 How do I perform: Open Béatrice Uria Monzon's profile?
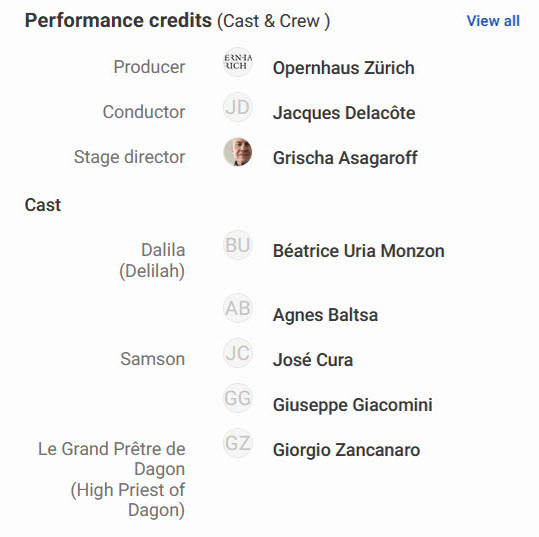click(x=359, y=251)
